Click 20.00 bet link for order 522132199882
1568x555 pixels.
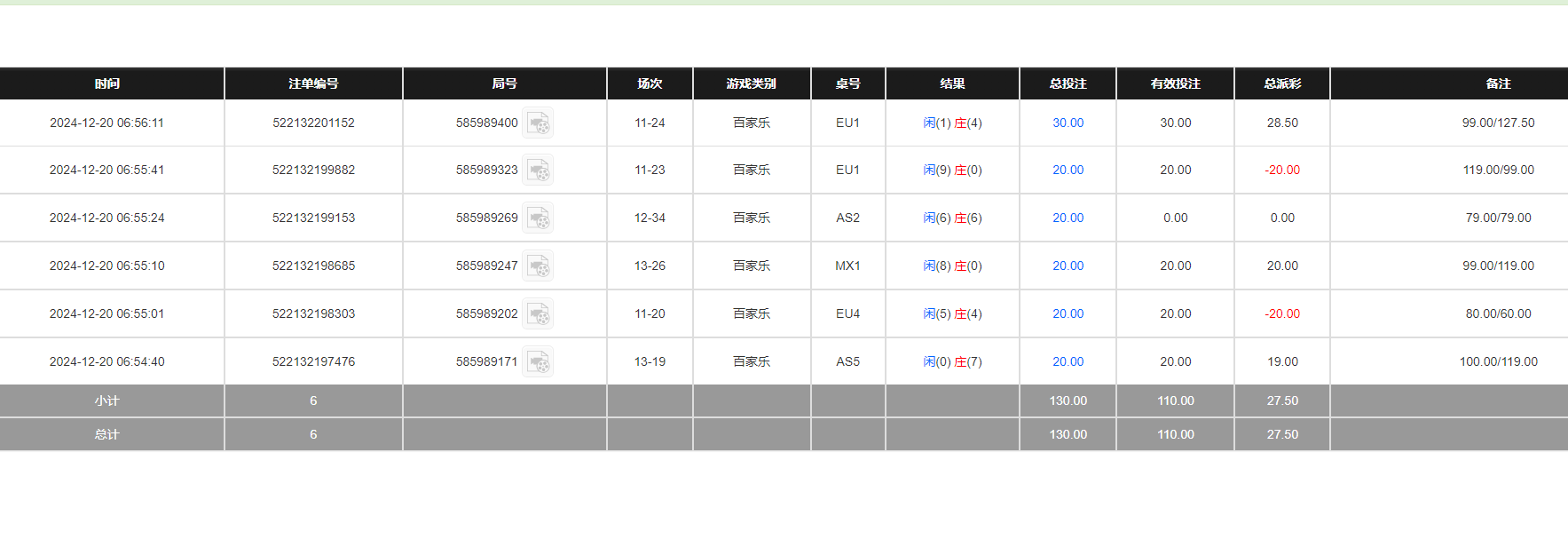pos(1068,170)
